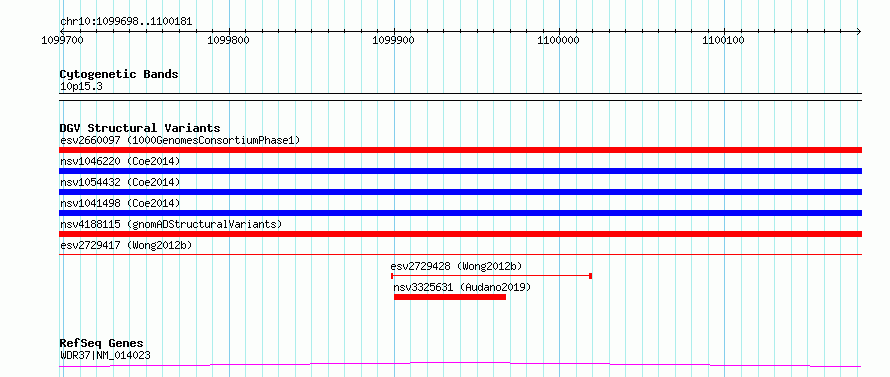Click the RefSeq Genes track title
Viewport: 890px width, 377px height.
point(102,344)
